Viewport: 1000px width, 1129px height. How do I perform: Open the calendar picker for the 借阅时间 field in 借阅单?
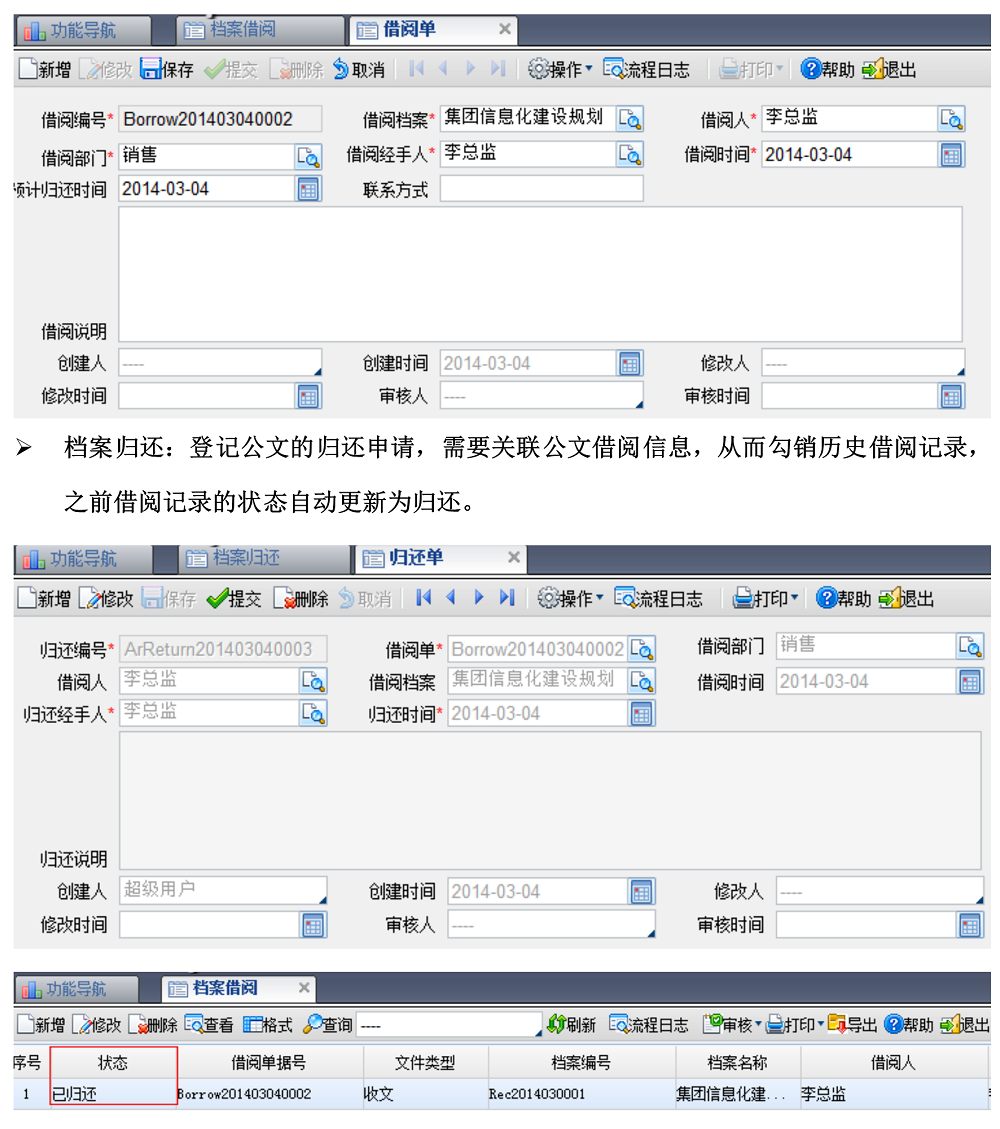pos(951,155)
